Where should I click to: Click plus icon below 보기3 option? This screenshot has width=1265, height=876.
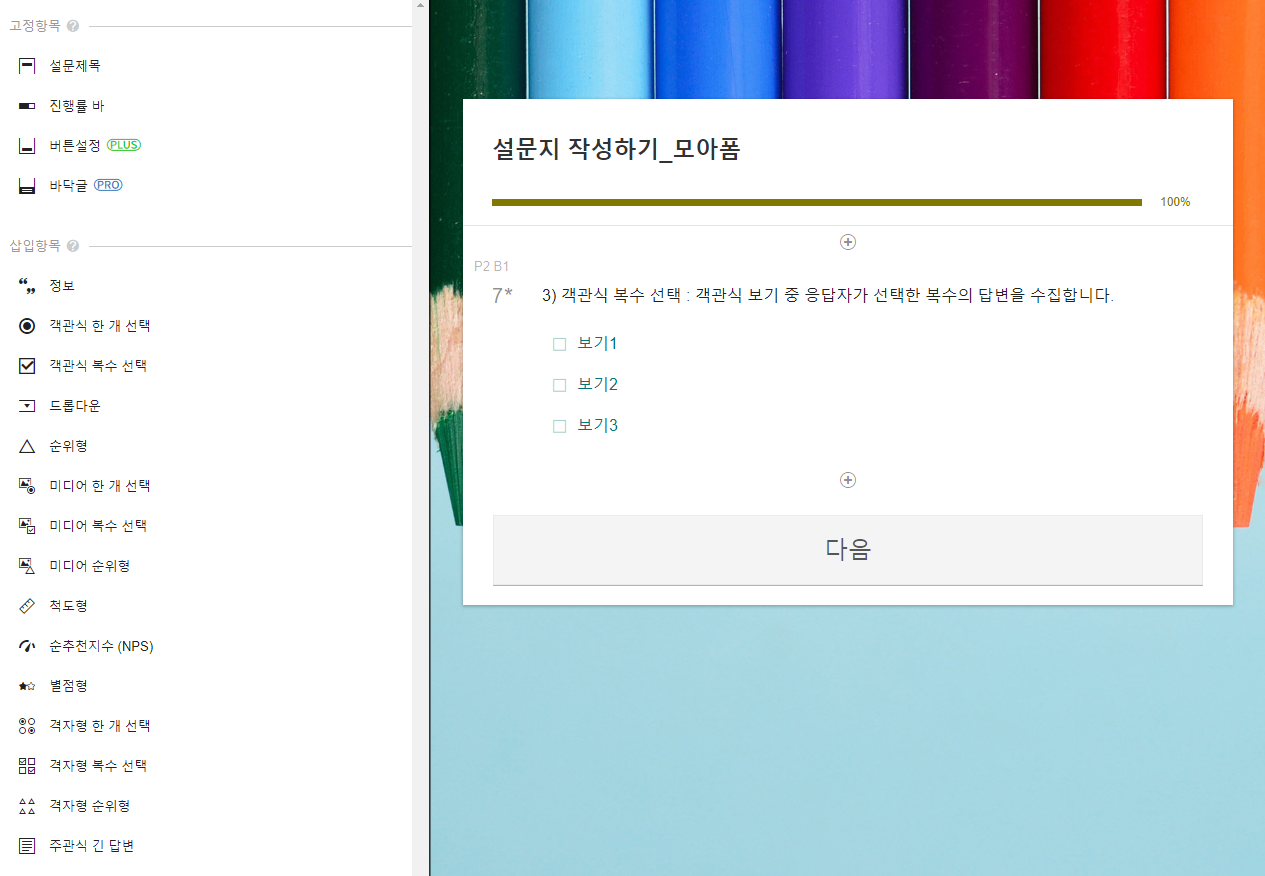(x=848, y=480)
